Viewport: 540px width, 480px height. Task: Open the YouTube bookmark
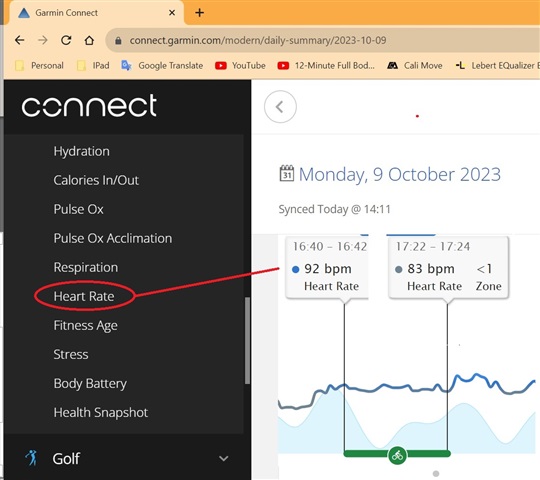(240, 65)
